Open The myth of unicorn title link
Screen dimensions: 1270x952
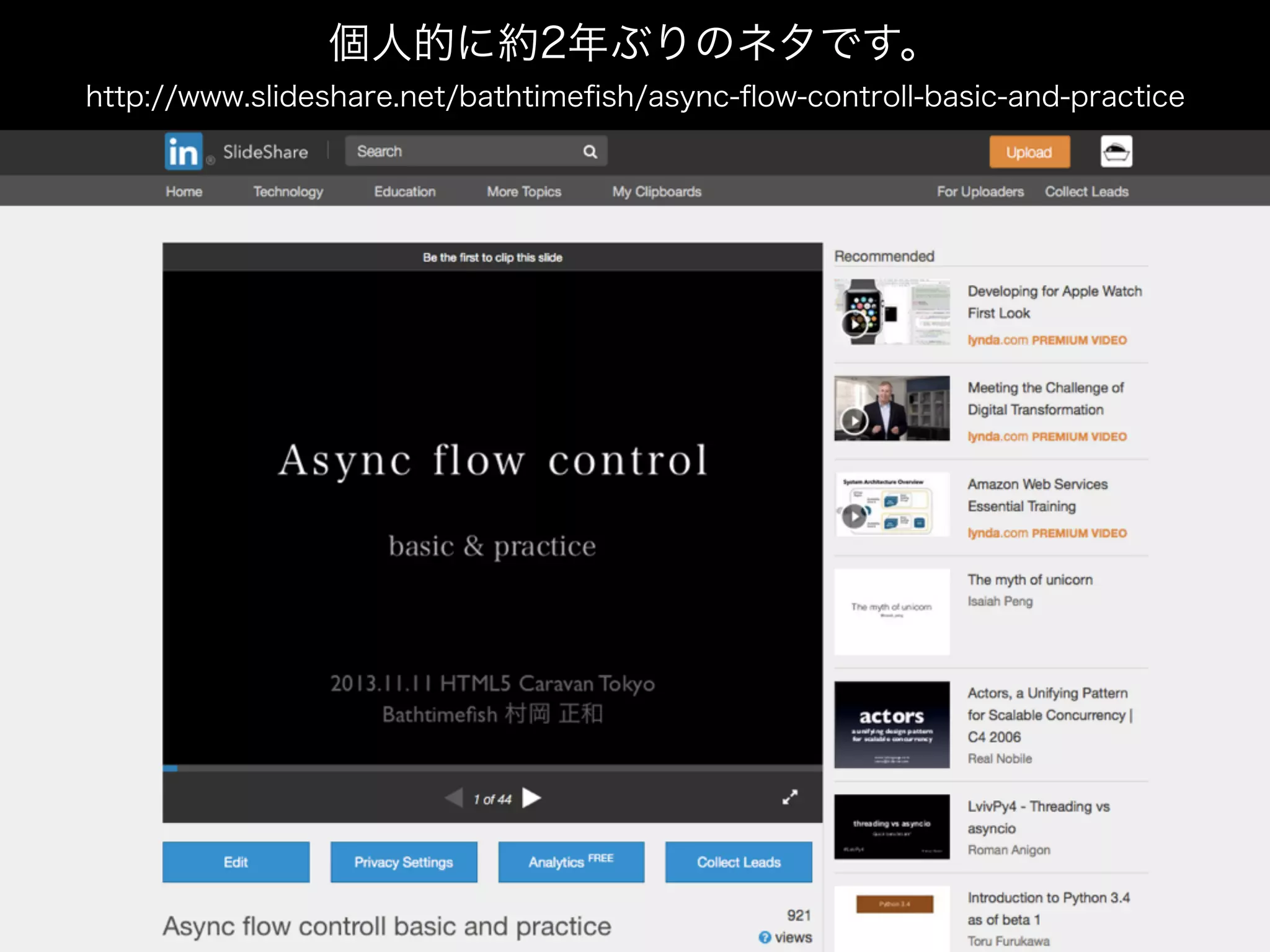[1030, 580]
